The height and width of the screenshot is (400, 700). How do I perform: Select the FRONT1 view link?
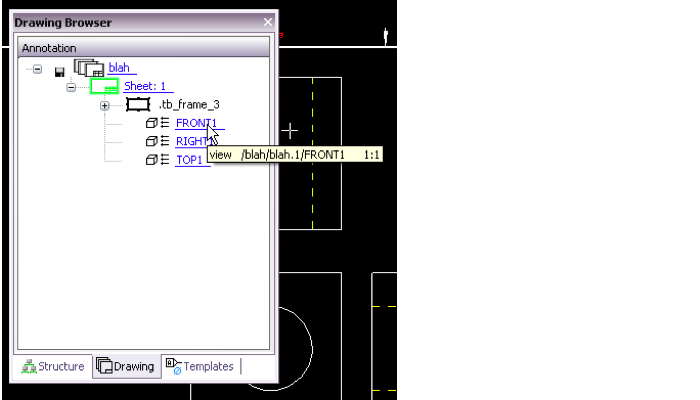(x=195, y=123)
